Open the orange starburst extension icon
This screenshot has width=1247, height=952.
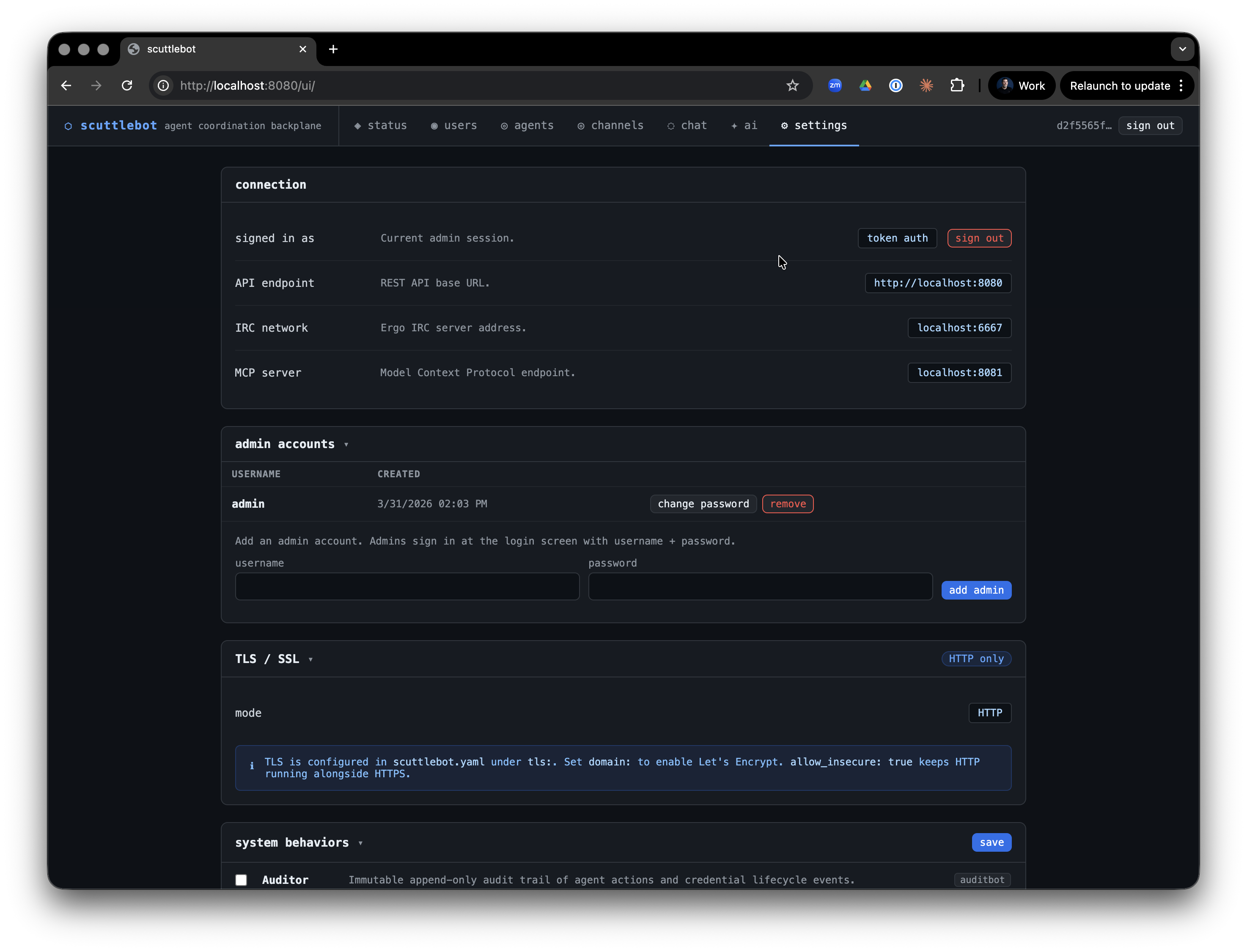[x=926, y=85]
